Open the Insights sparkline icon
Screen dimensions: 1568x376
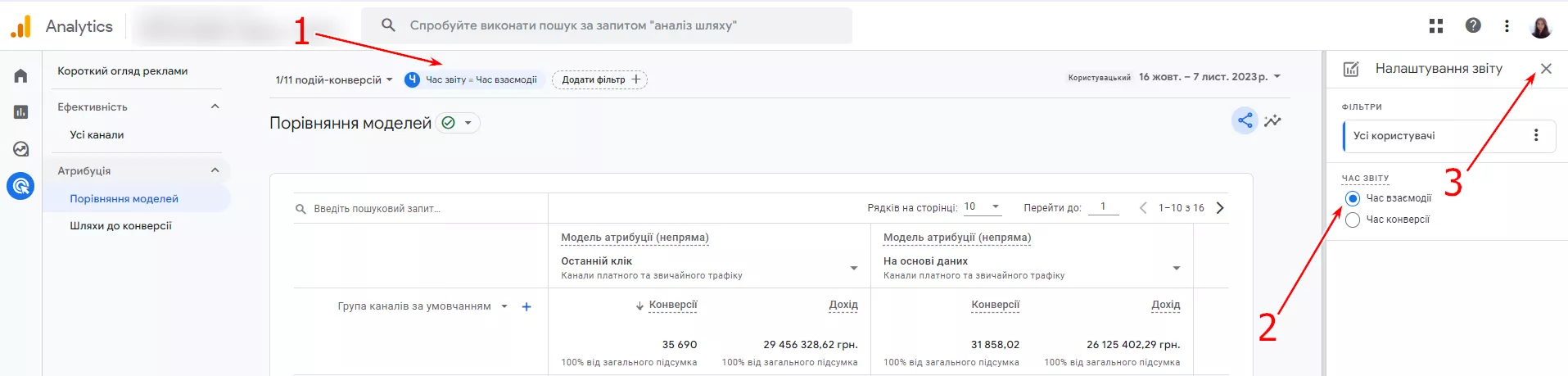pos(1272,120)
